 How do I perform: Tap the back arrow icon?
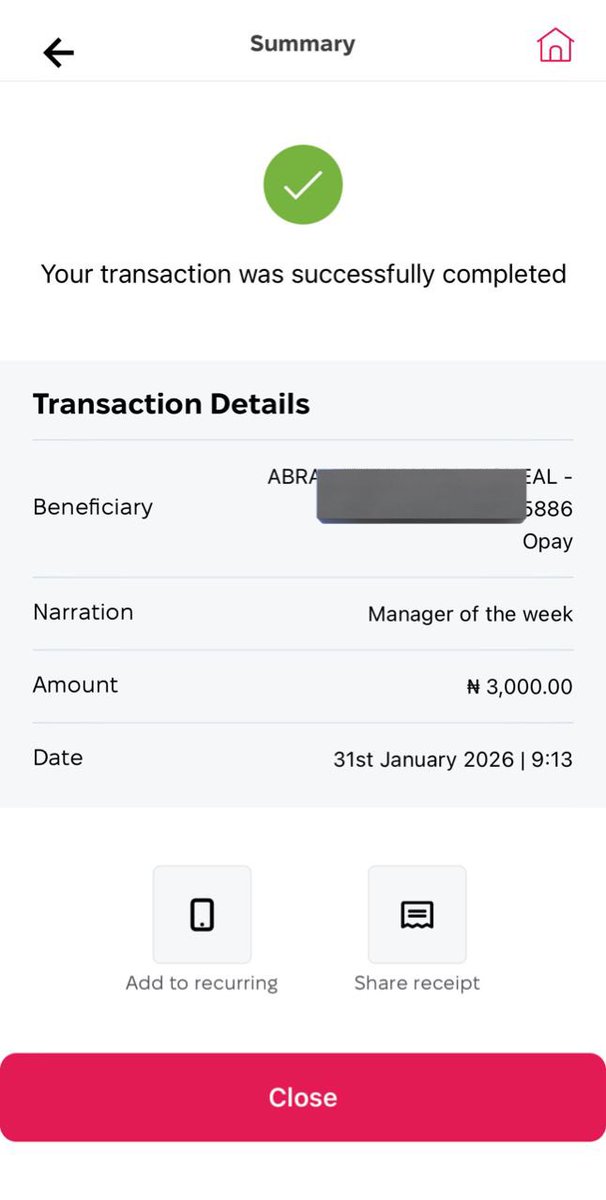tap(59, 52)
